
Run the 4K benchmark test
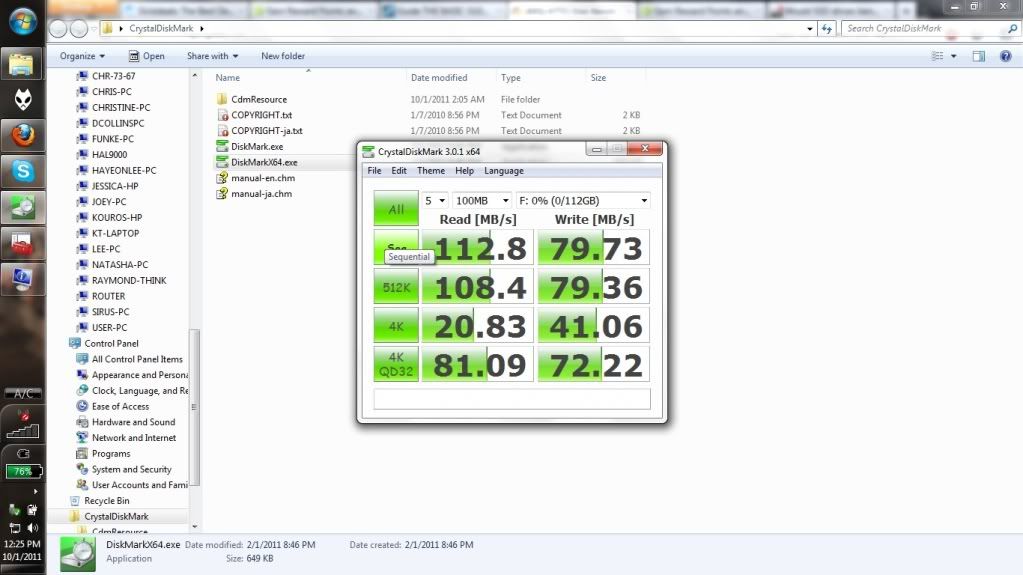point(396,326)
